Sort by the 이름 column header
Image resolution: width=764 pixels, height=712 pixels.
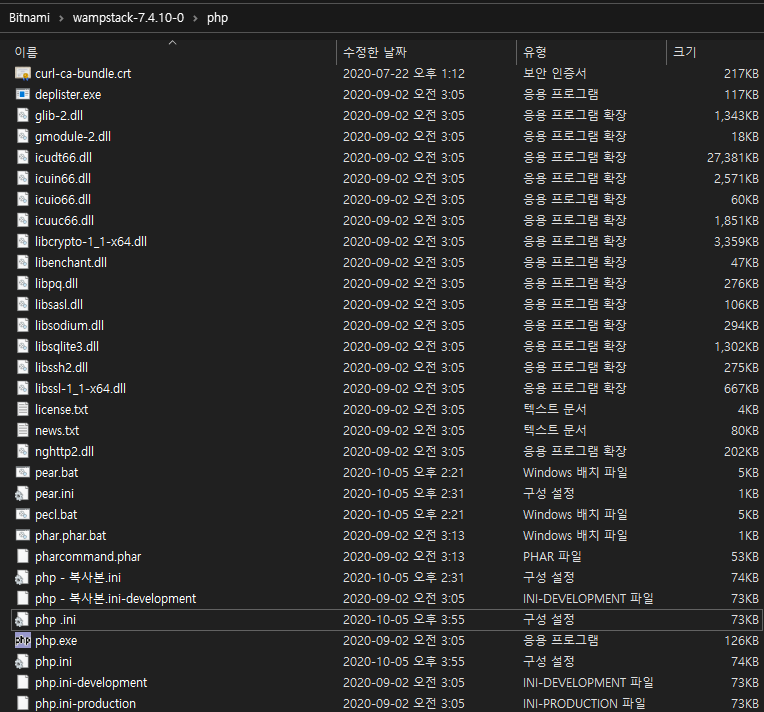26,52
